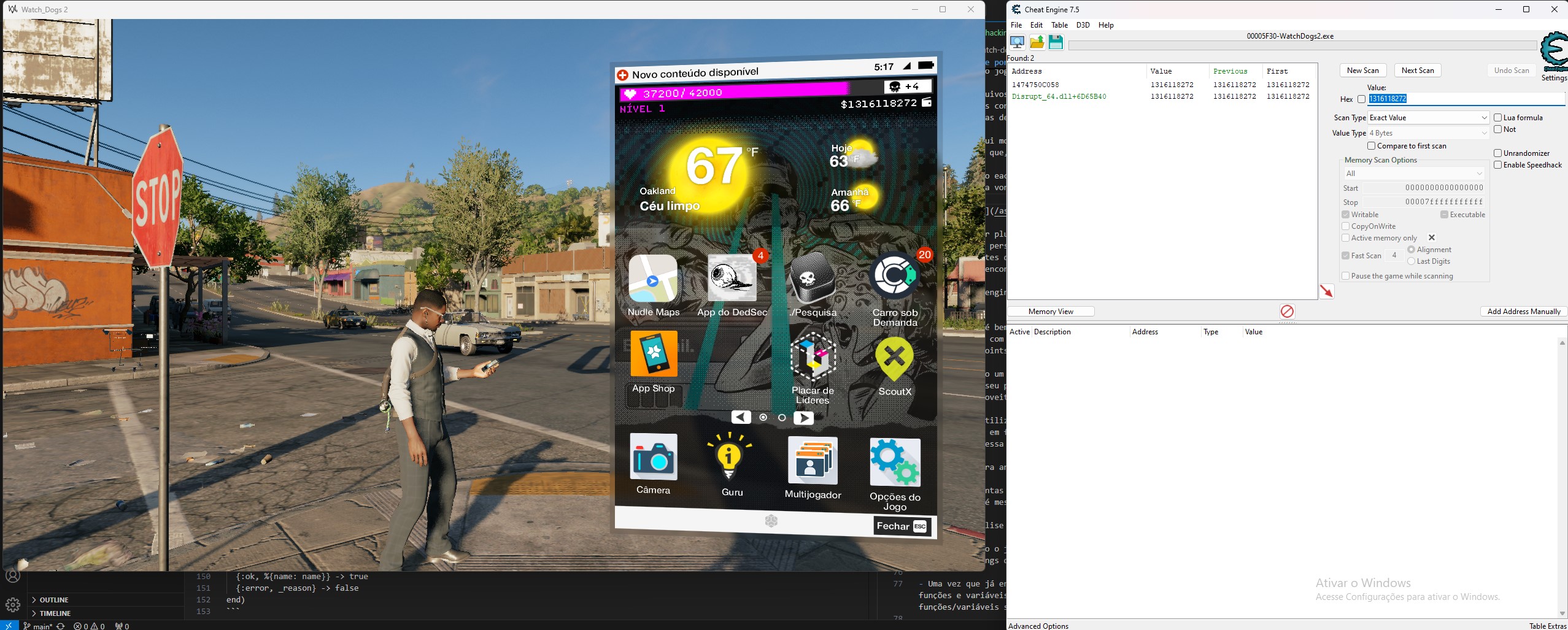Click Cheat Engine open file folder icon
The height and width of the screenshot is (630, 1568).
coord(1037,42)
